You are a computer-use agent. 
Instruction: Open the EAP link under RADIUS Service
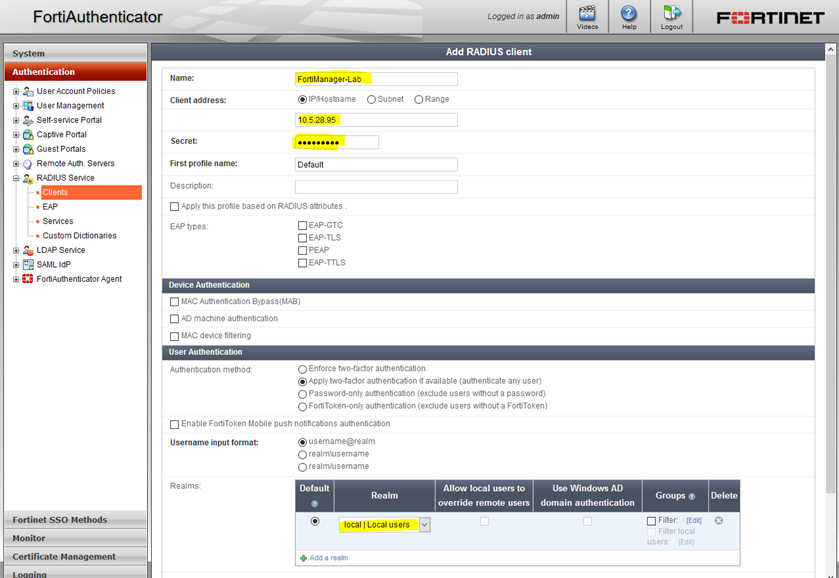50,207
